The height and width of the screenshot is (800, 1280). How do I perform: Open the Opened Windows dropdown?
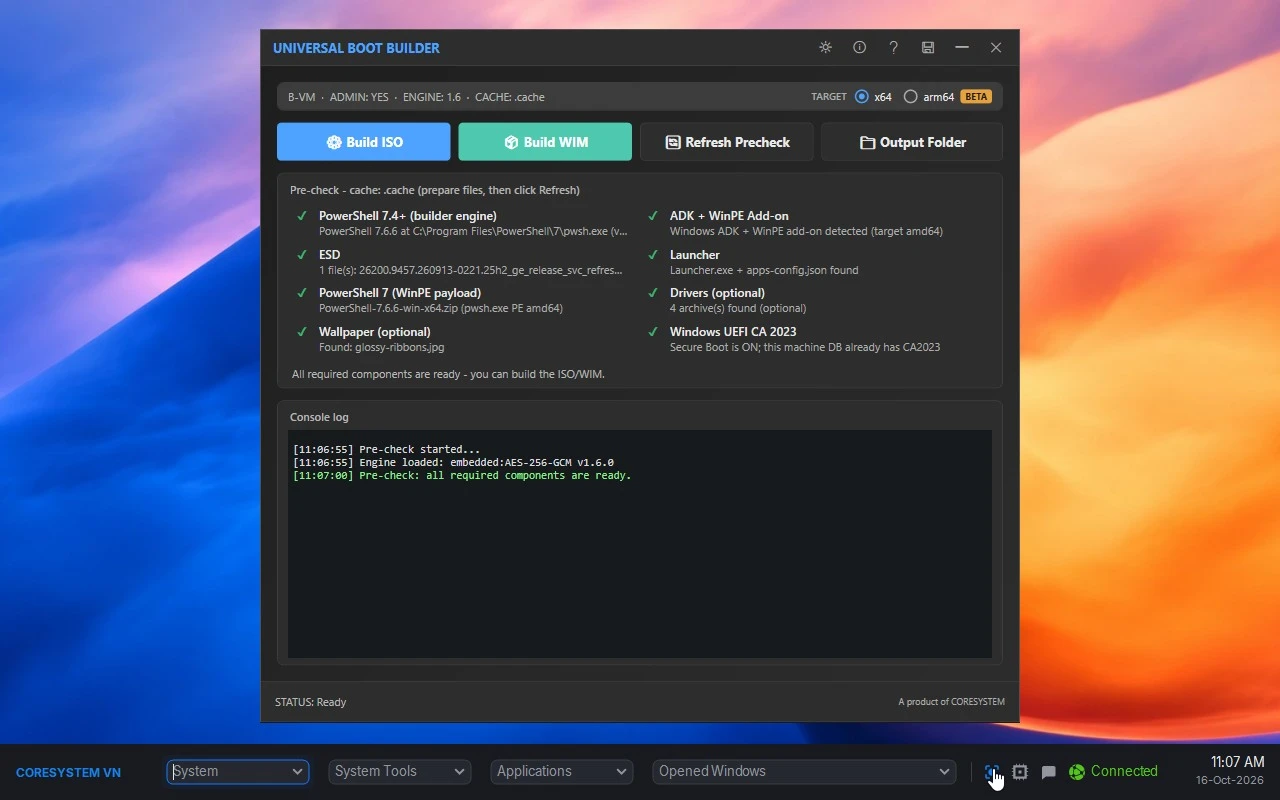804,771
